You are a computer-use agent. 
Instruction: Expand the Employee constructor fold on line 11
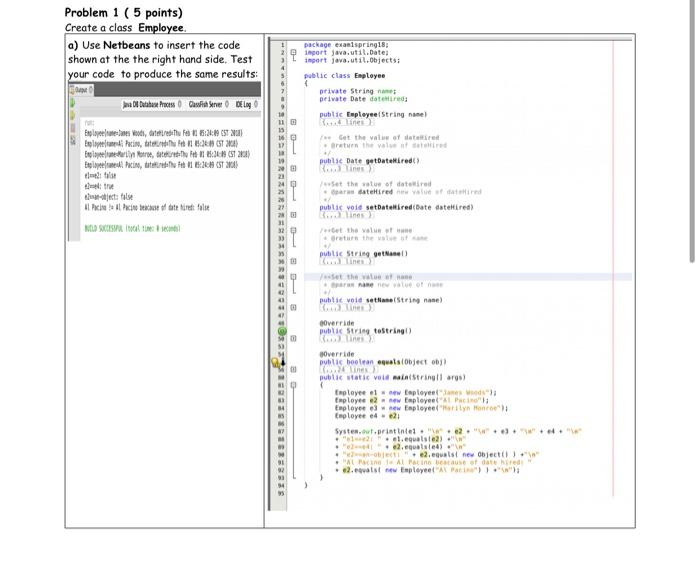click(293, 122)
